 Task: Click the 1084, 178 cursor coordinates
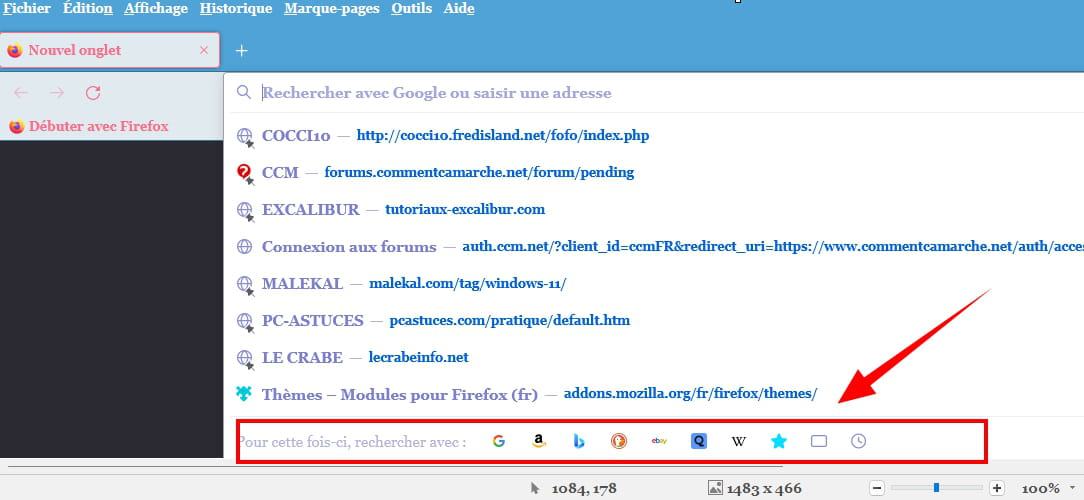tap(584, 488)
